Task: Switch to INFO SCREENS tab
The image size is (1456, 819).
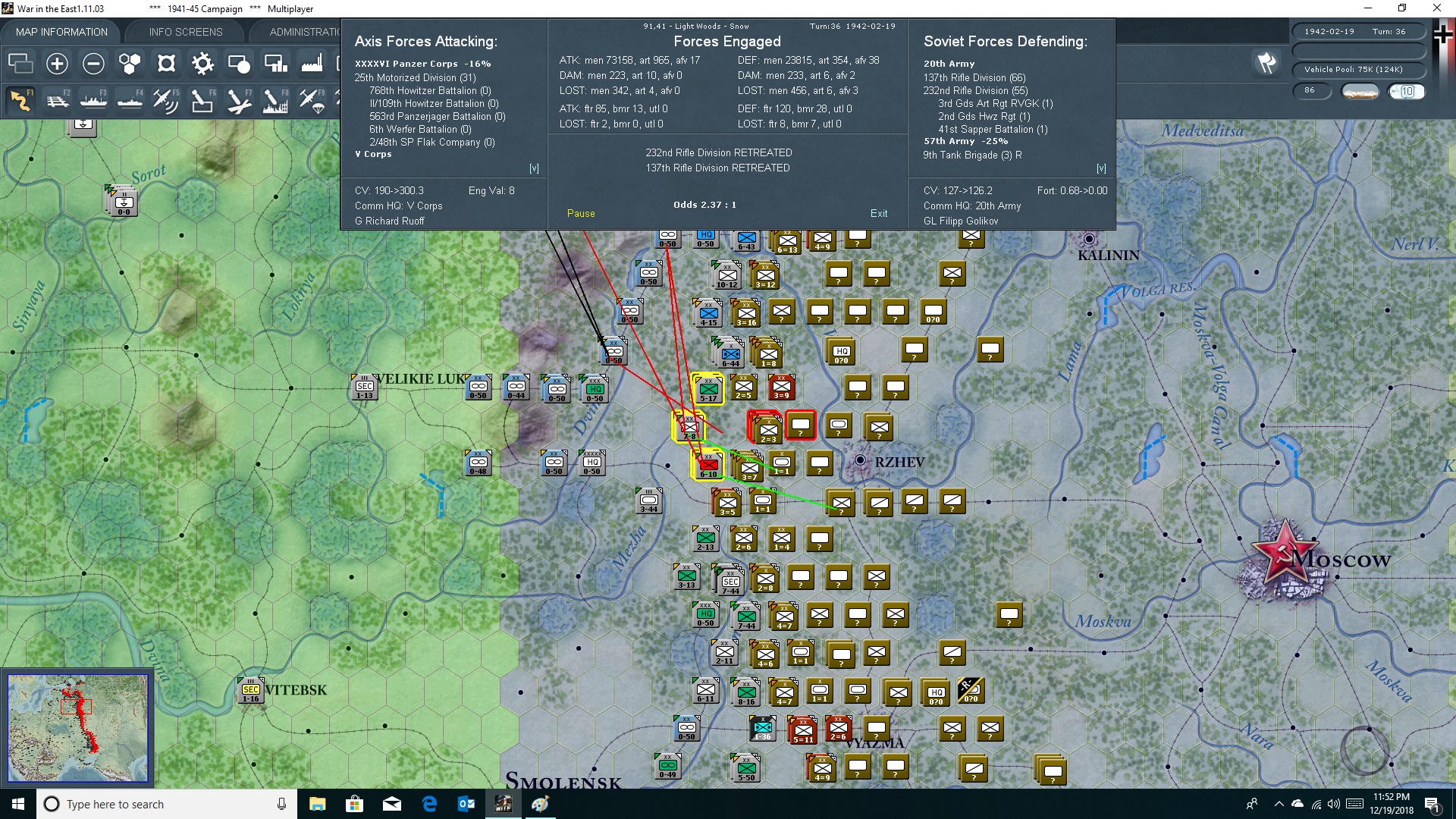Action: [x=186, y=32]
